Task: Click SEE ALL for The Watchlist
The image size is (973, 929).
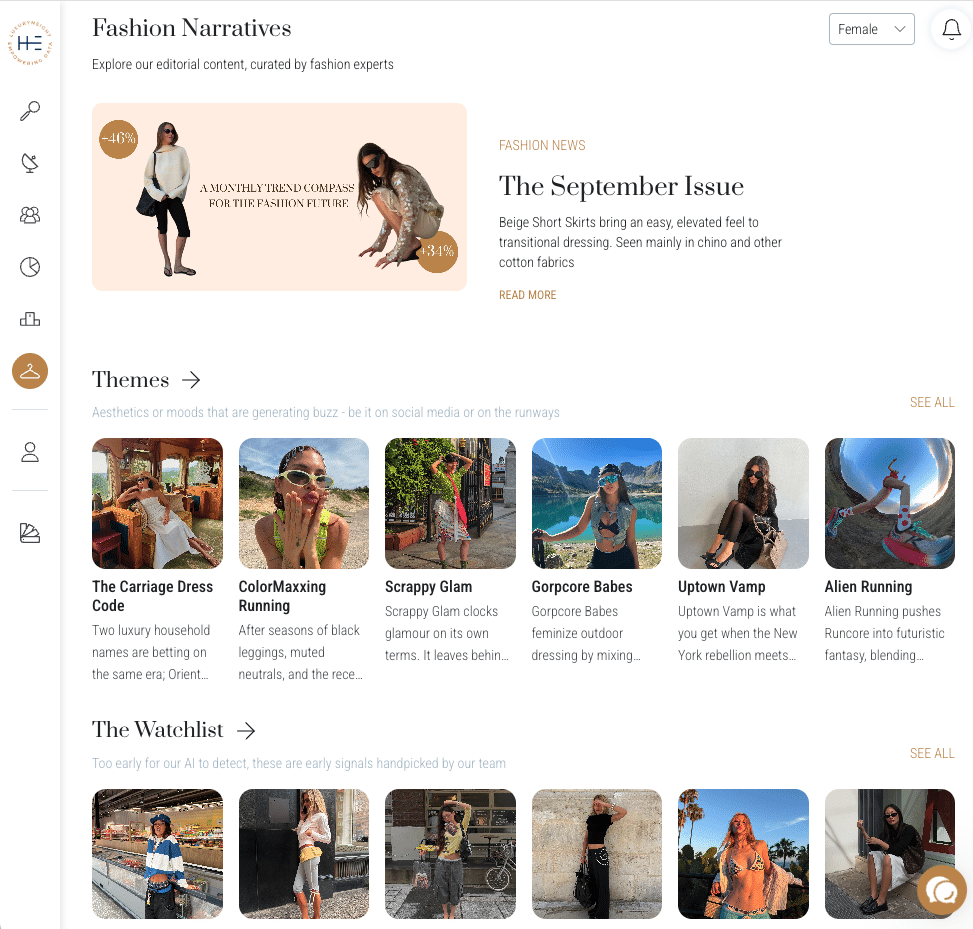Action: [x=932, y=753]
